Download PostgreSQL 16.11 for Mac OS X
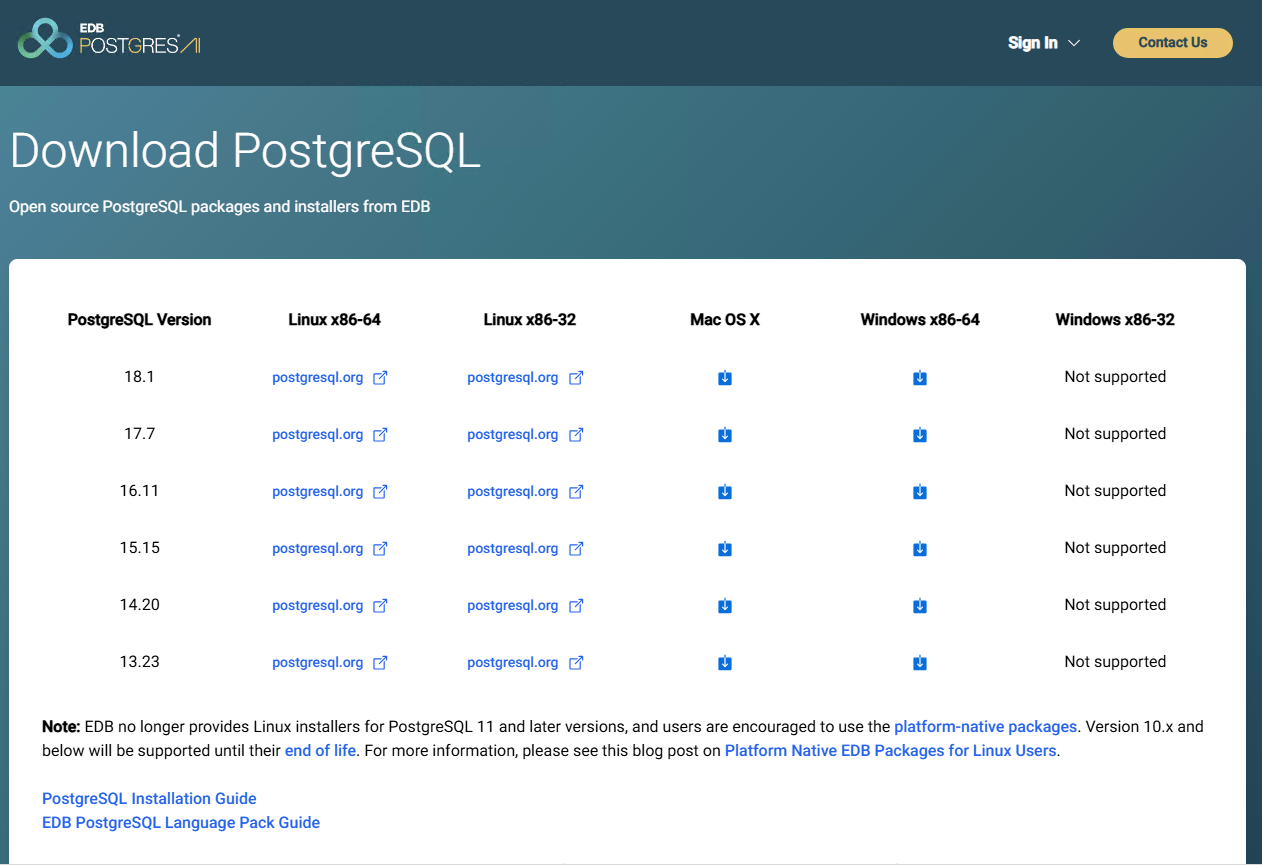The height and width of the screenshot is (865, 1262). tap(725, 492)
